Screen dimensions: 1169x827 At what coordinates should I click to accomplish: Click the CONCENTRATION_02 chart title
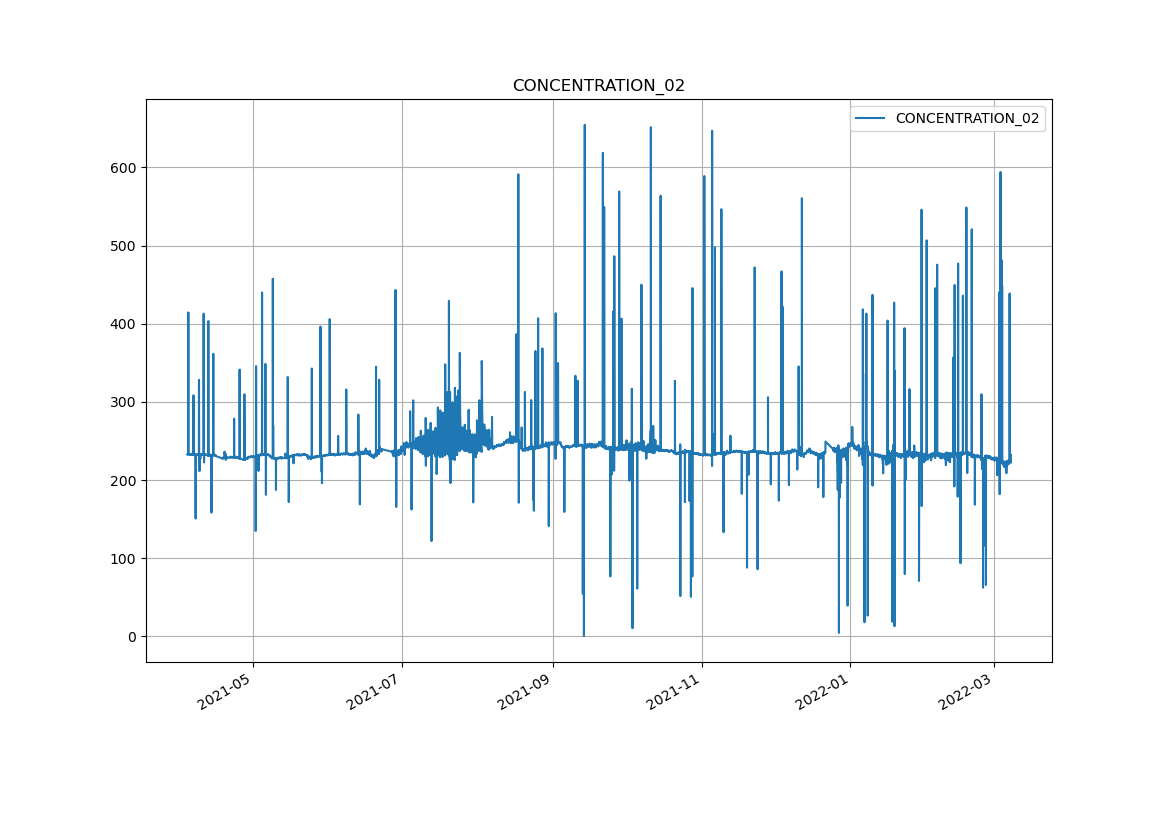click(598, 86)
